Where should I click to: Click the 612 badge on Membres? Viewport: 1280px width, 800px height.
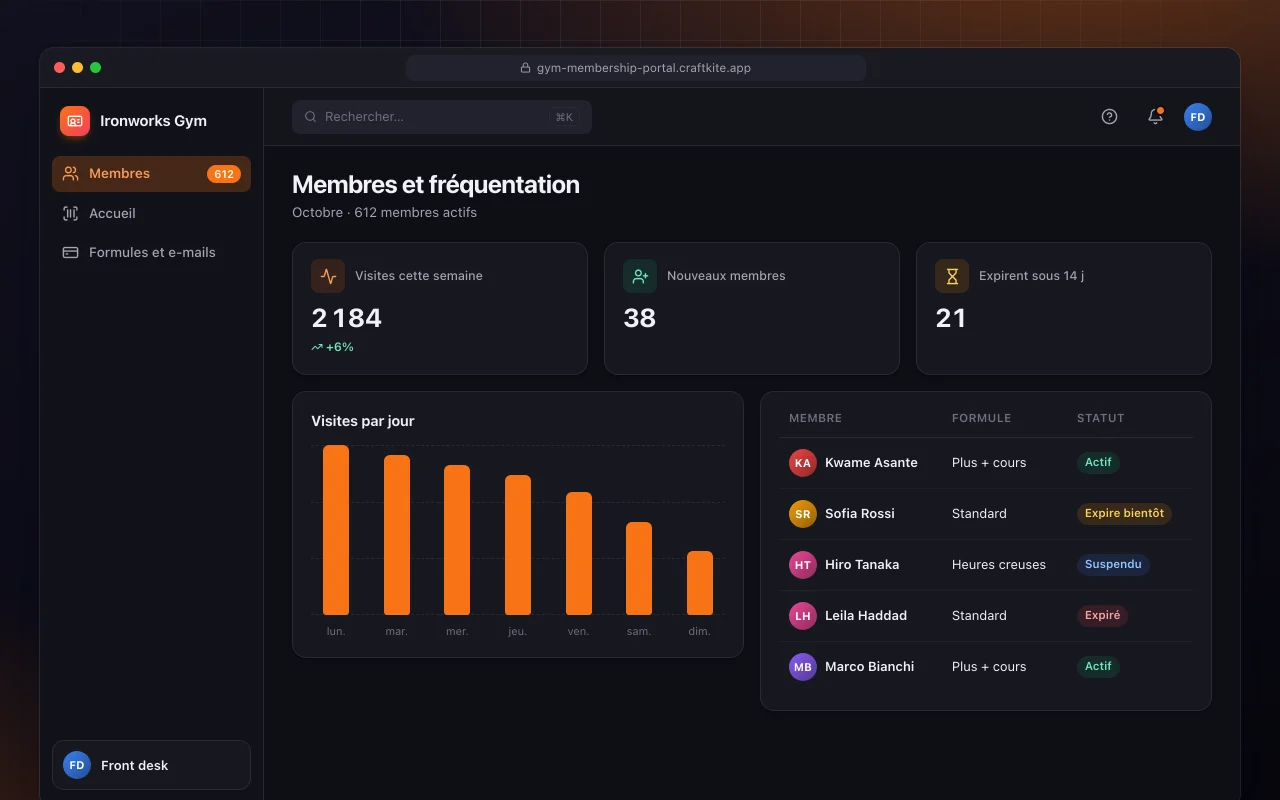pos(224,174)
